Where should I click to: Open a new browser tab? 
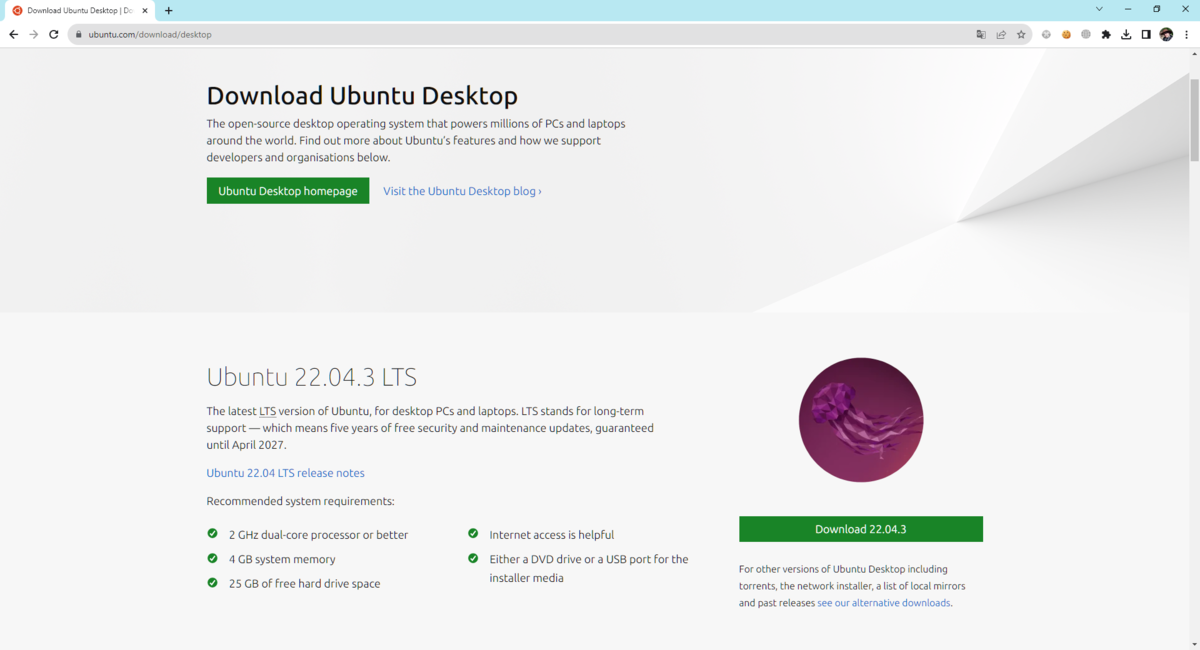168,10
